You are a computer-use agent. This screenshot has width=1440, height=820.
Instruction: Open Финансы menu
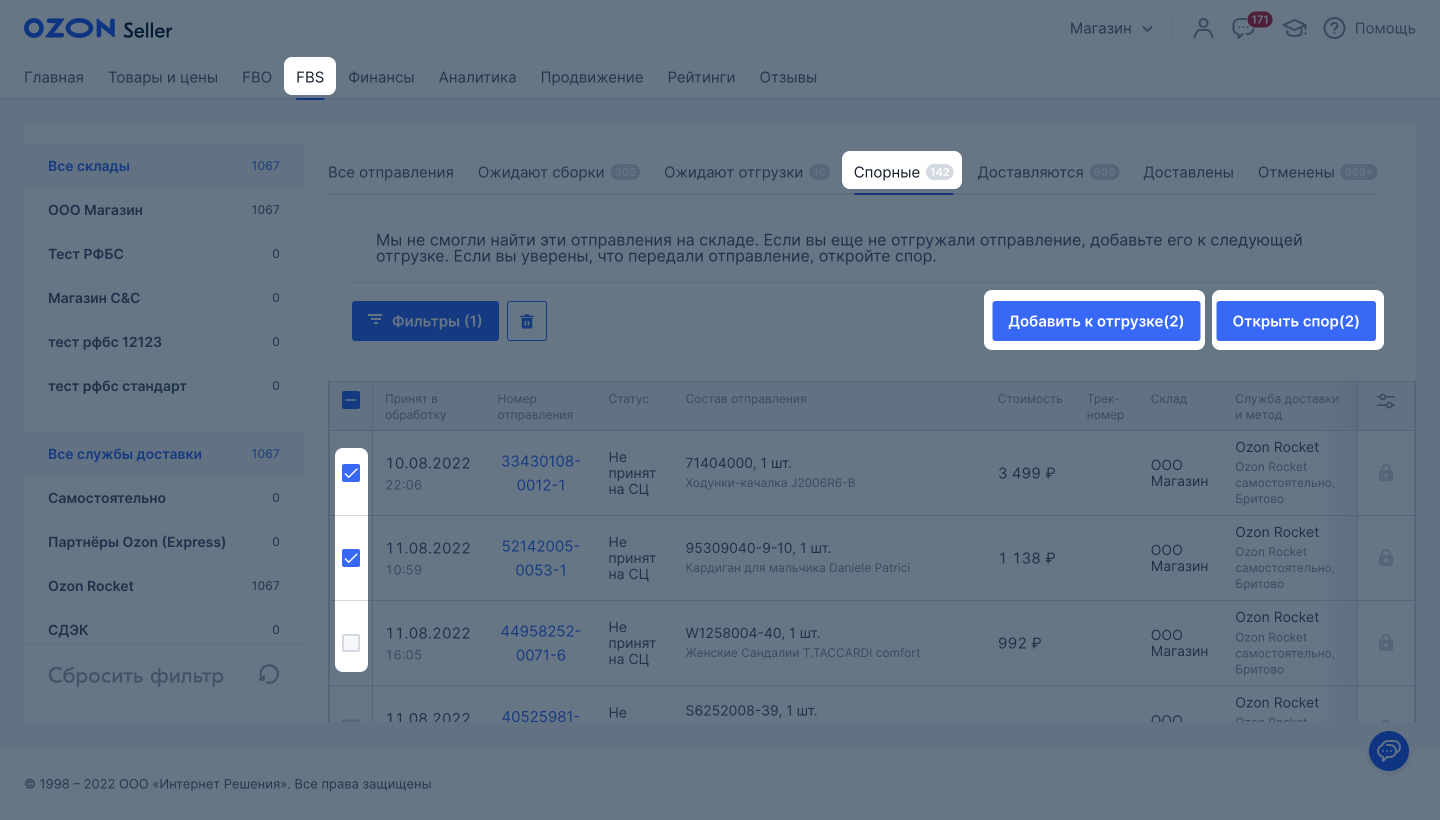tap(381, 77)
